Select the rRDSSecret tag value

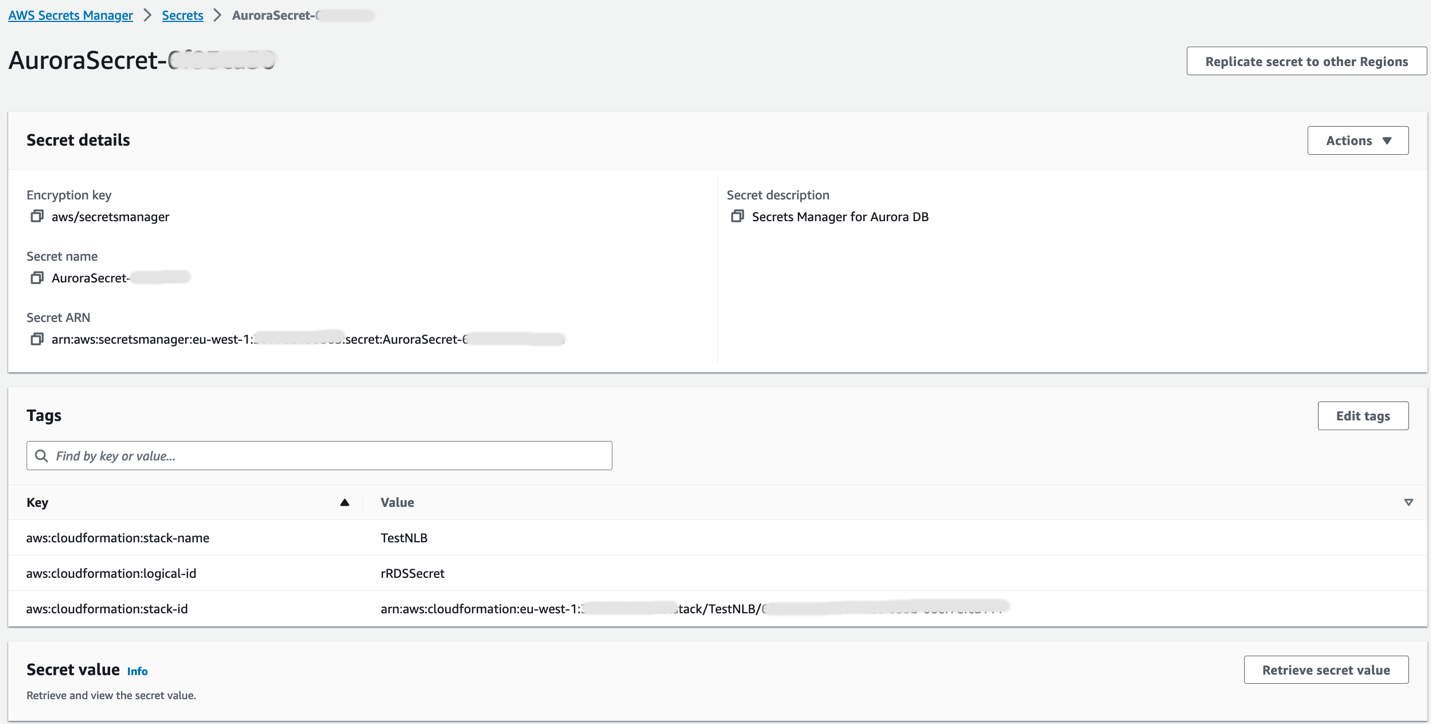coord(411,573)
